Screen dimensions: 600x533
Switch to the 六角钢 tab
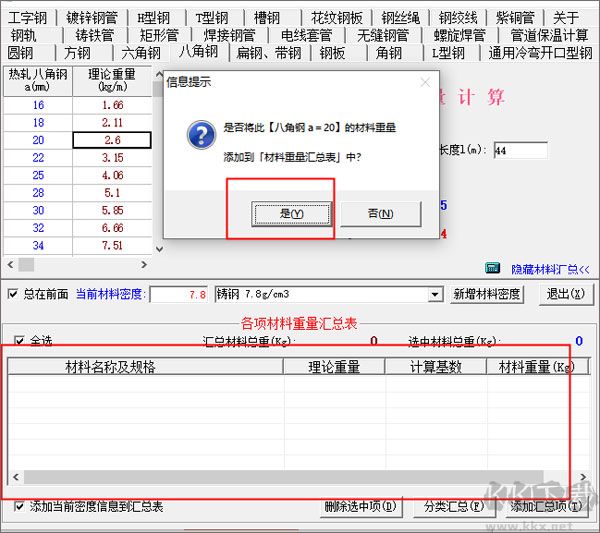tap(141, 53)
